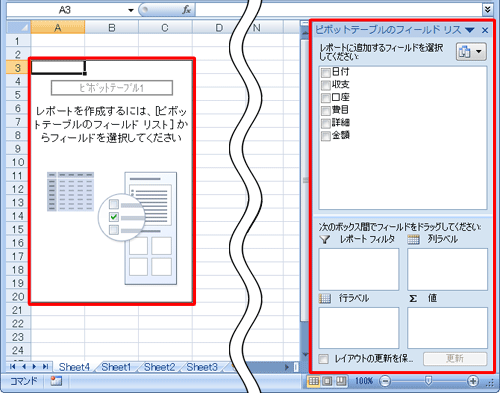The height and width of the screenshot is (393, 500).
Task: Toggle the レイアウトの更新を保留 checkbox
Action: tap(323, 359)
